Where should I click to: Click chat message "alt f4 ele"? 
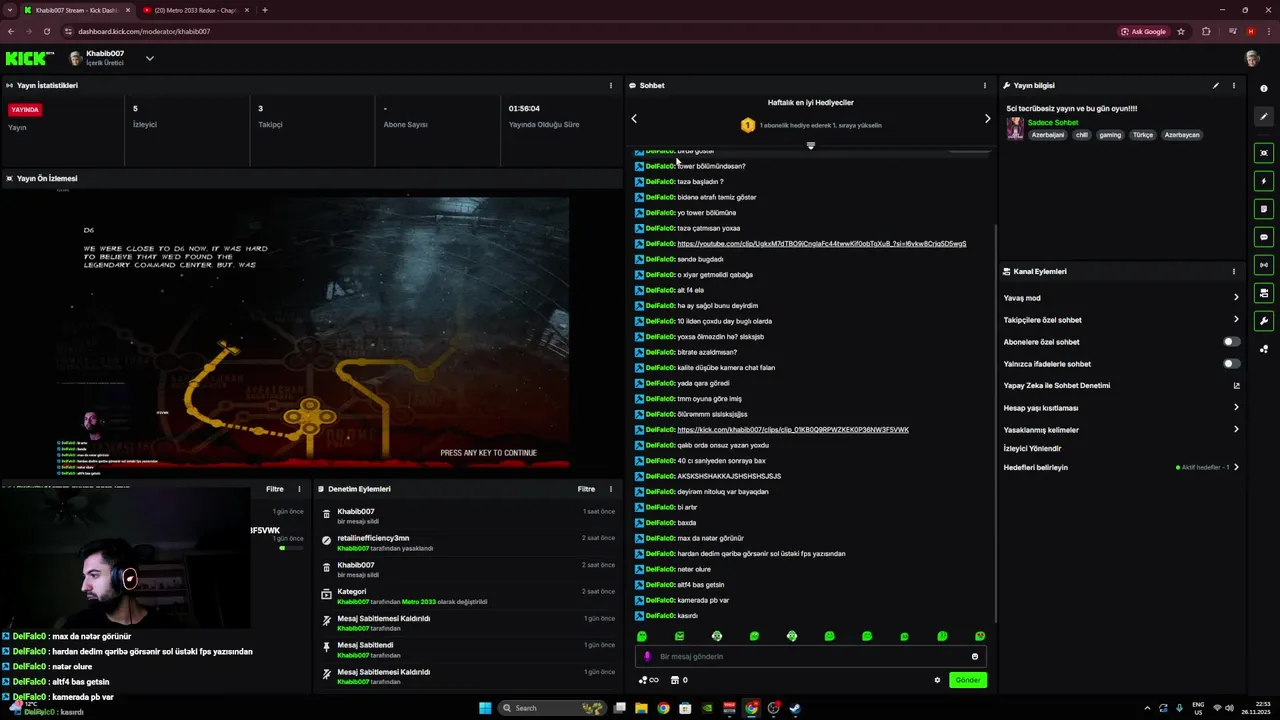pos(690,290)
